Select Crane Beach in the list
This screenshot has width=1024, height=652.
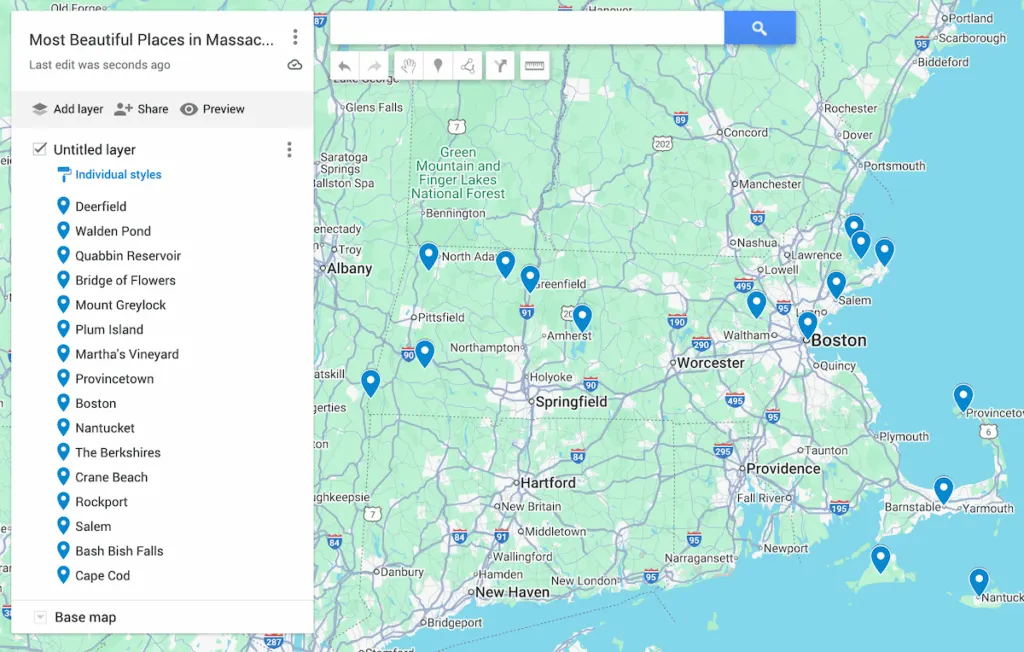[111, 477]
